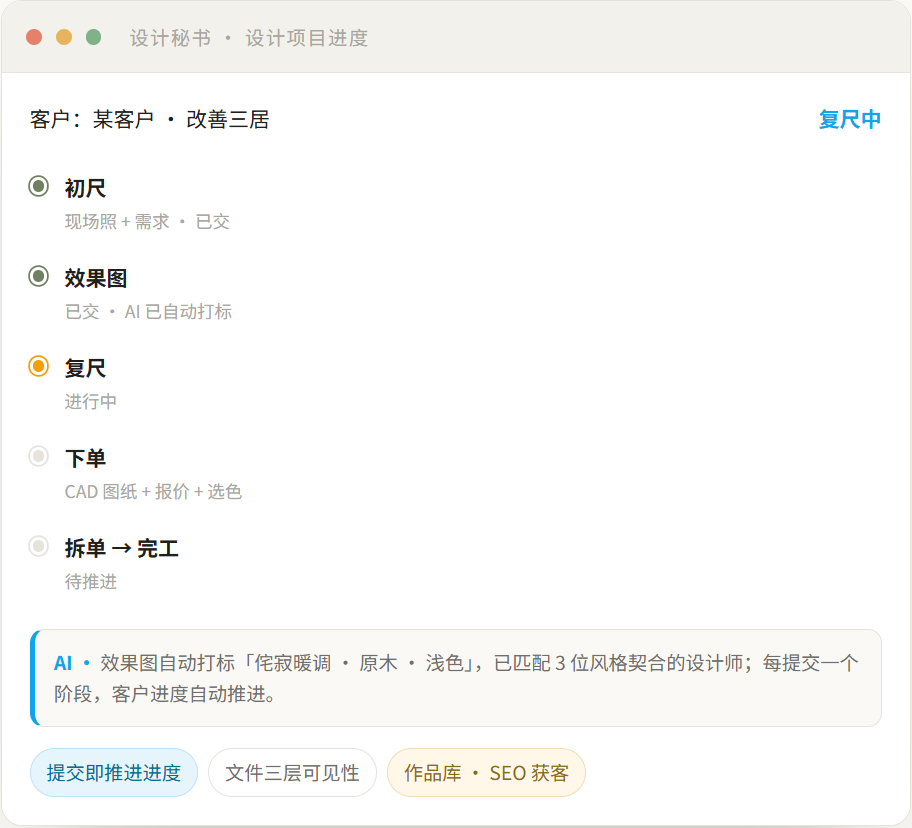
Task: Click the green maximize window dot
Action: (94, 37)
